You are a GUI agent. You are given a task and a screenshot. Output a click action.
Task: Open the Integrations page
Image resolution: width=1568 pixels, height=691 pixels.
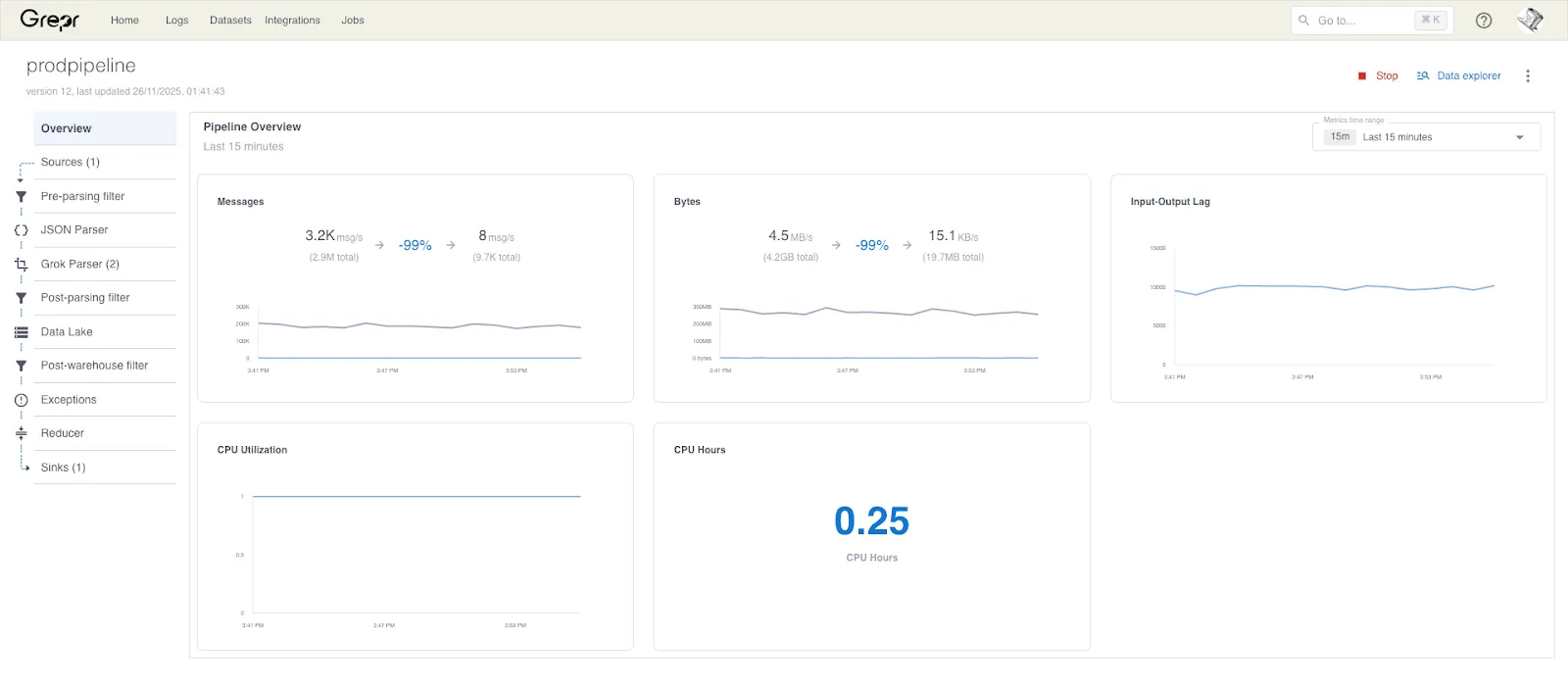click(292, 21)
